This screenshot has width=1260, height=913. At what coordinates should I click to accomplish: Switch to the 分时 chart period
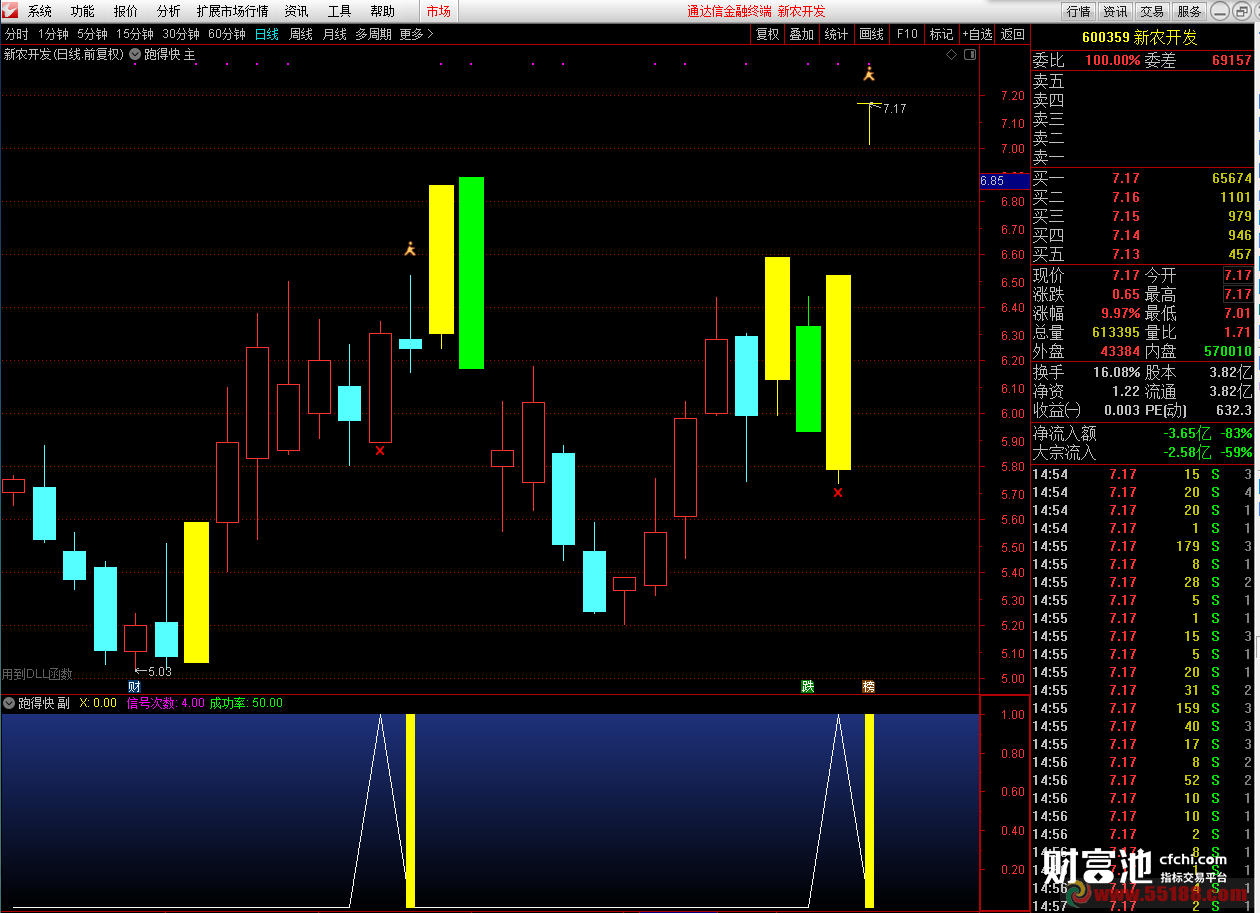click(x=16, y=34)
